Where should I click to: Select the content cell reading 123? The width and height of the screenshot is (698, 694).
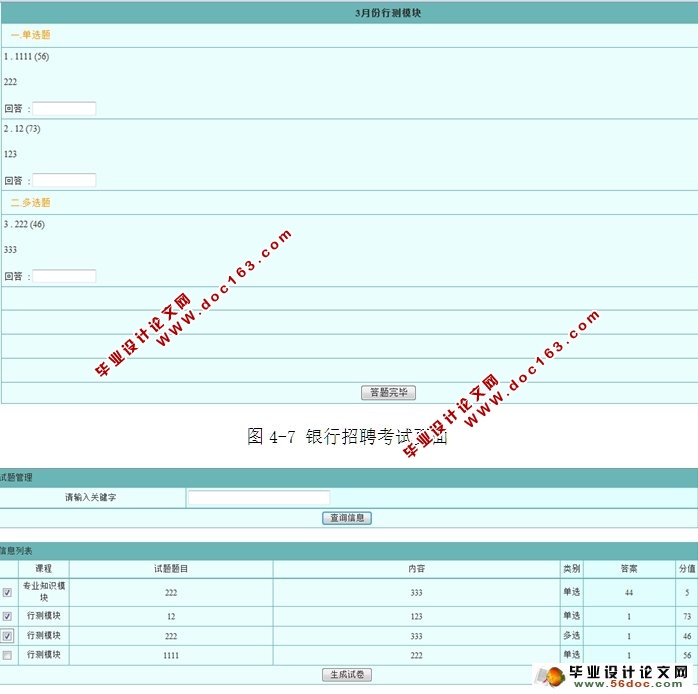coord(416,617)
